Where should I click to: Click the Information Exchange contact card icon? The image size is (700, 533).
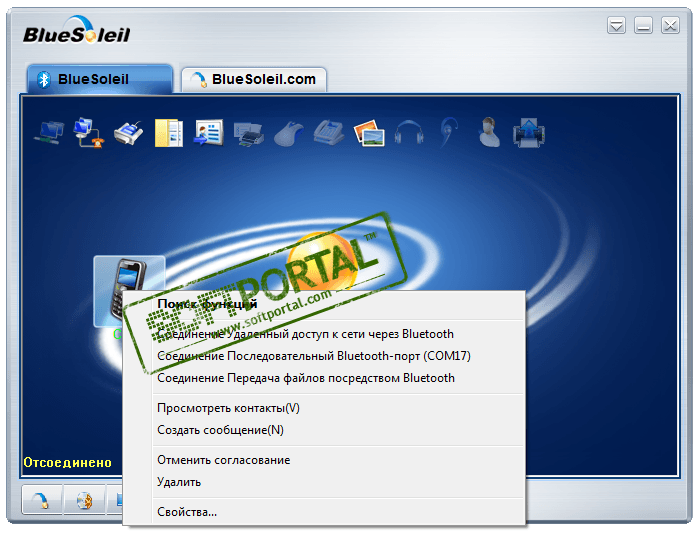pos(208,133)
